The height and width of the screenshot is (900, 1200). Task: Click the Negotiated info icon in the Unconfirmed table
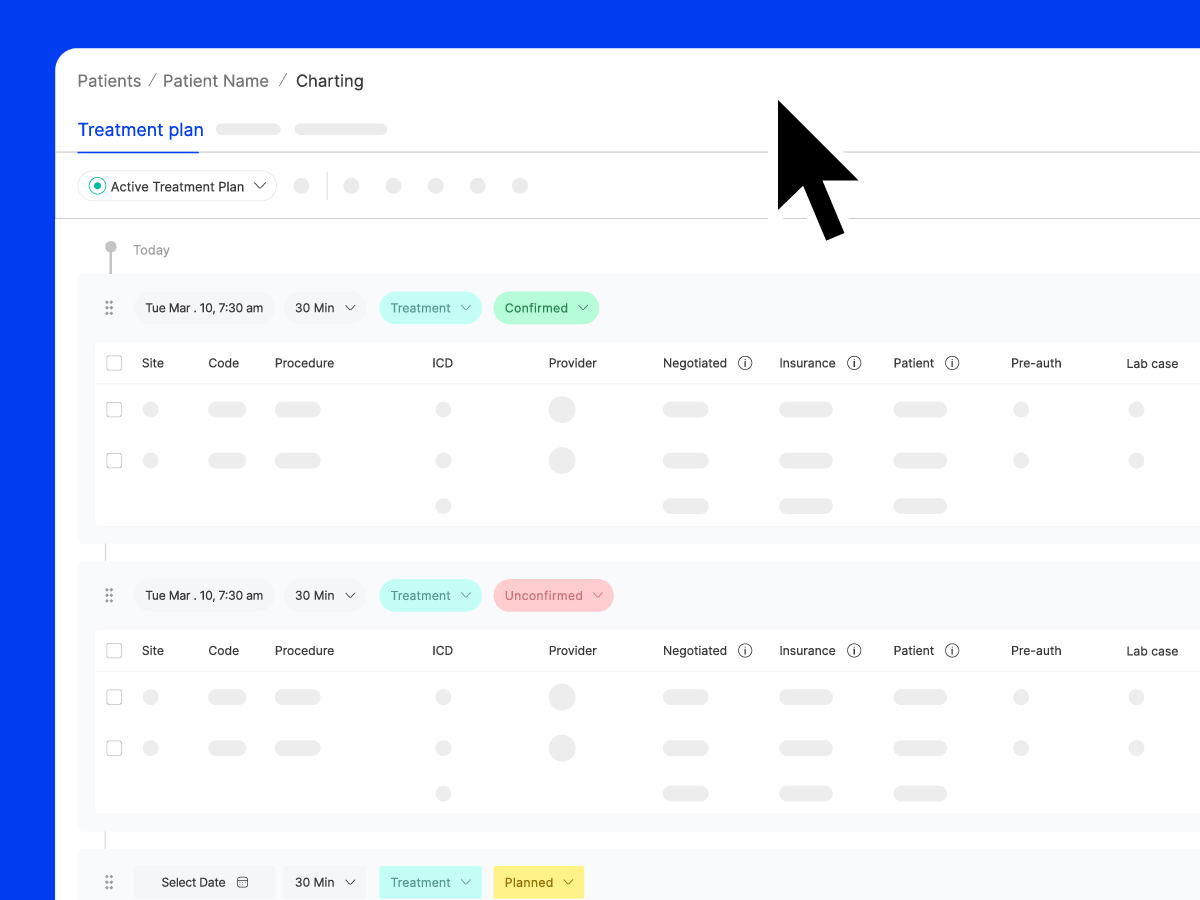coord(745,650)
